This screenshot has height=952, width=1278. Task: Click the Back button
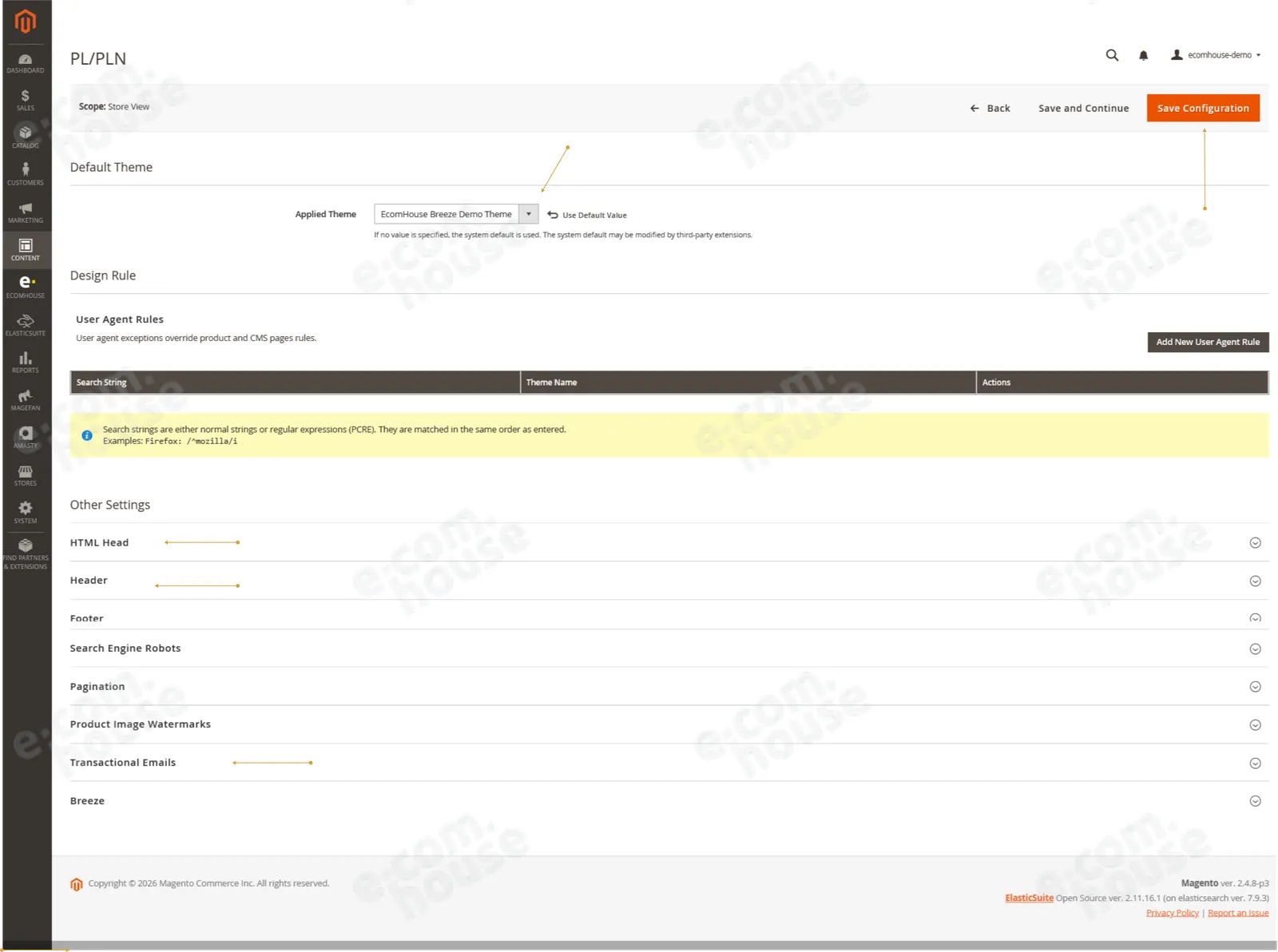coord(990,109)
